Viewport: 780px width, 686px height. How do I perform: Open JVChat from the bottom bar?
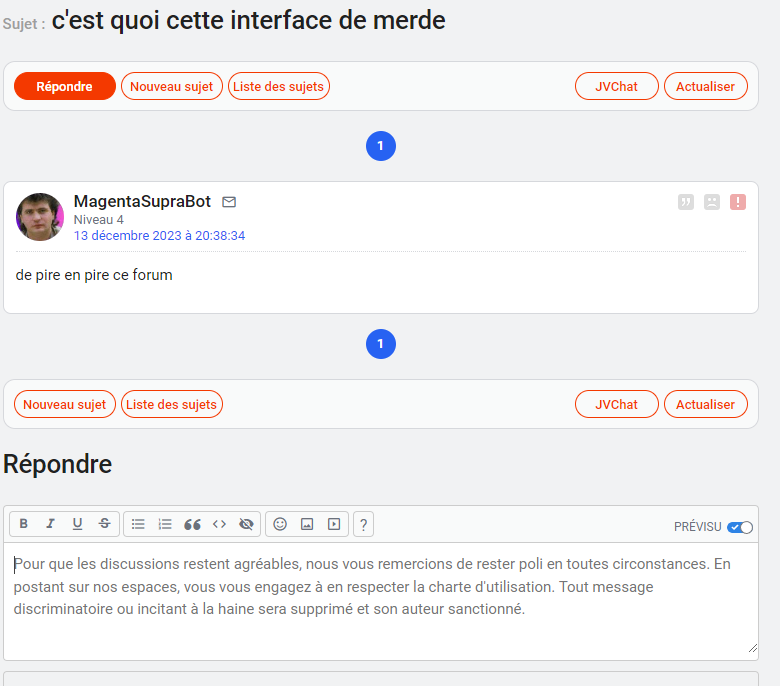(x=617, y=404)
